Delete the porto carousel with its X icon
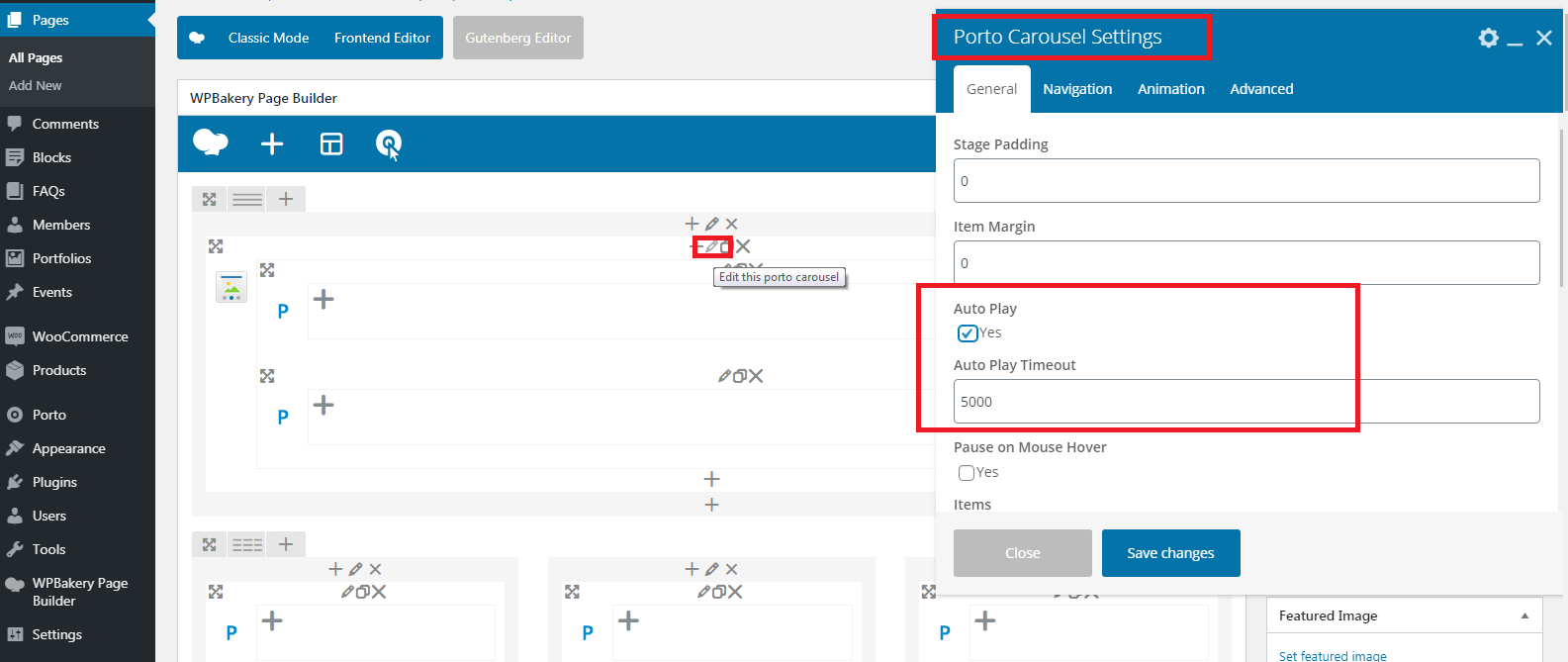The image size is (1568, 662). click(744, 246)
